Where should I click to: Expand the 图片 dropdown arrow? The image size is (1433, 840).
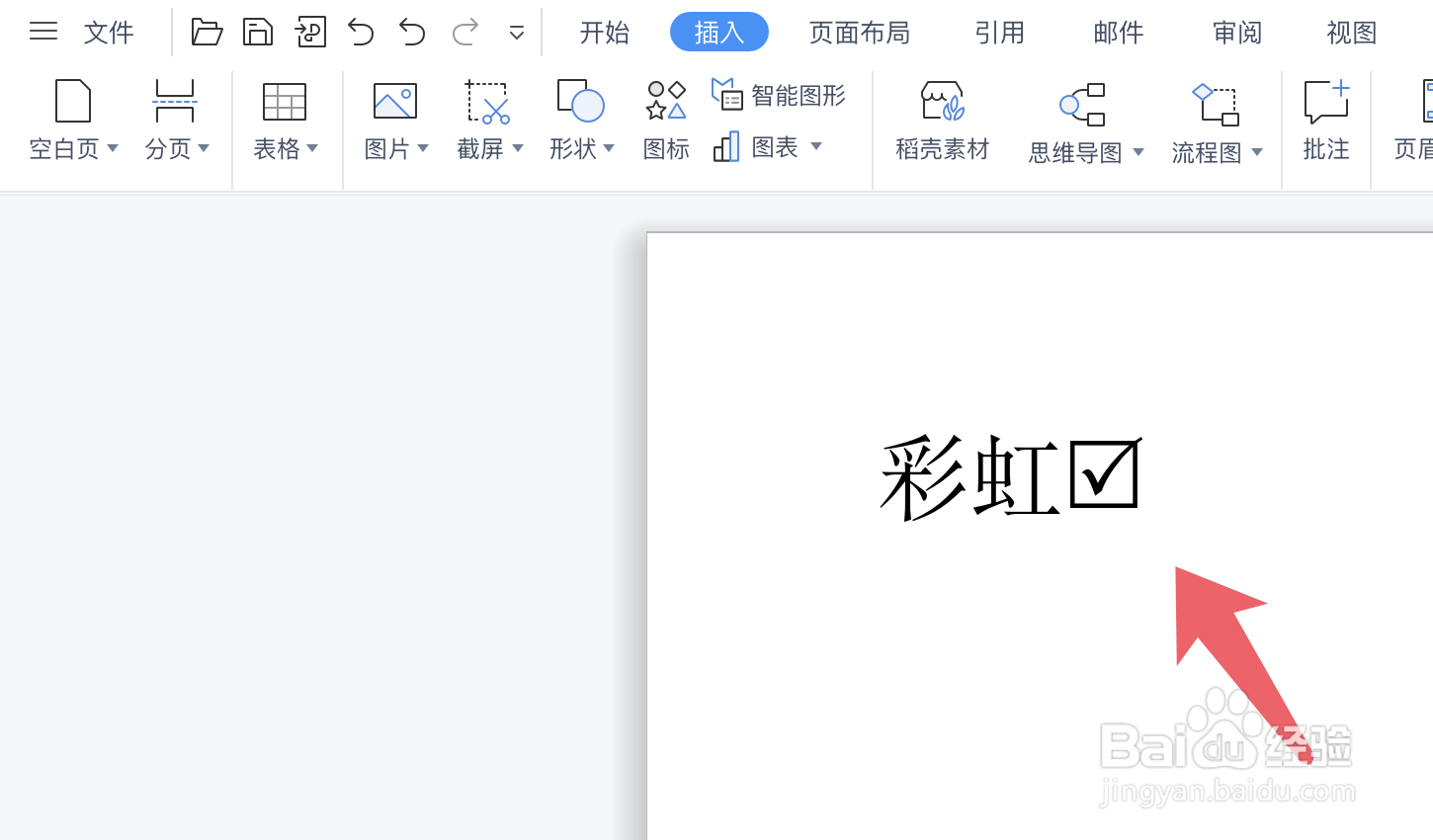tap(423, 148)
